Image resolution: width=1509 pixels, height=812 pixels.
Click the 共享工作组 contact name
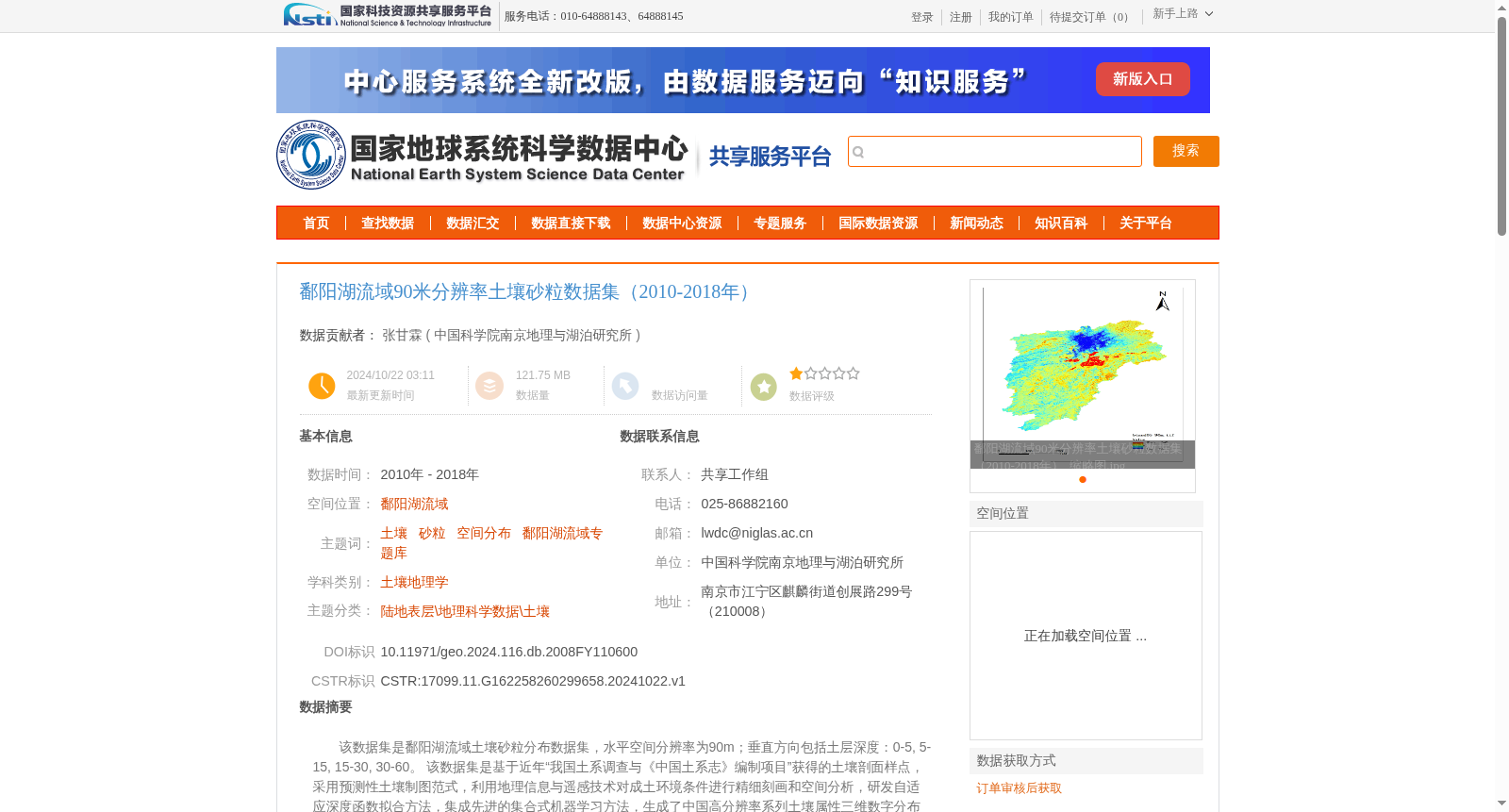pos(735,474)
